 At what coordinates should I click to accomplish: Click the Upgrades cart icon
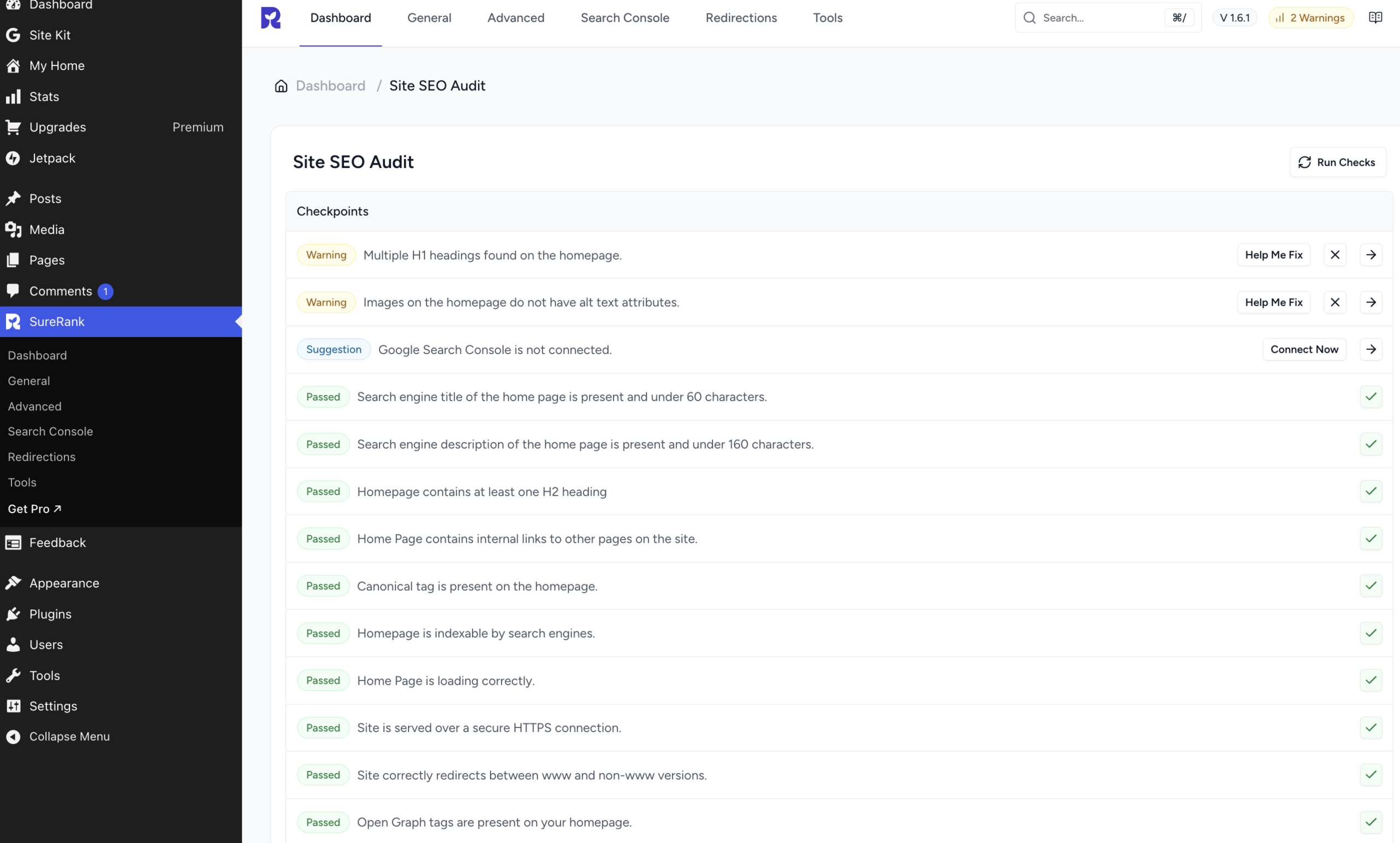coord(13,127)
